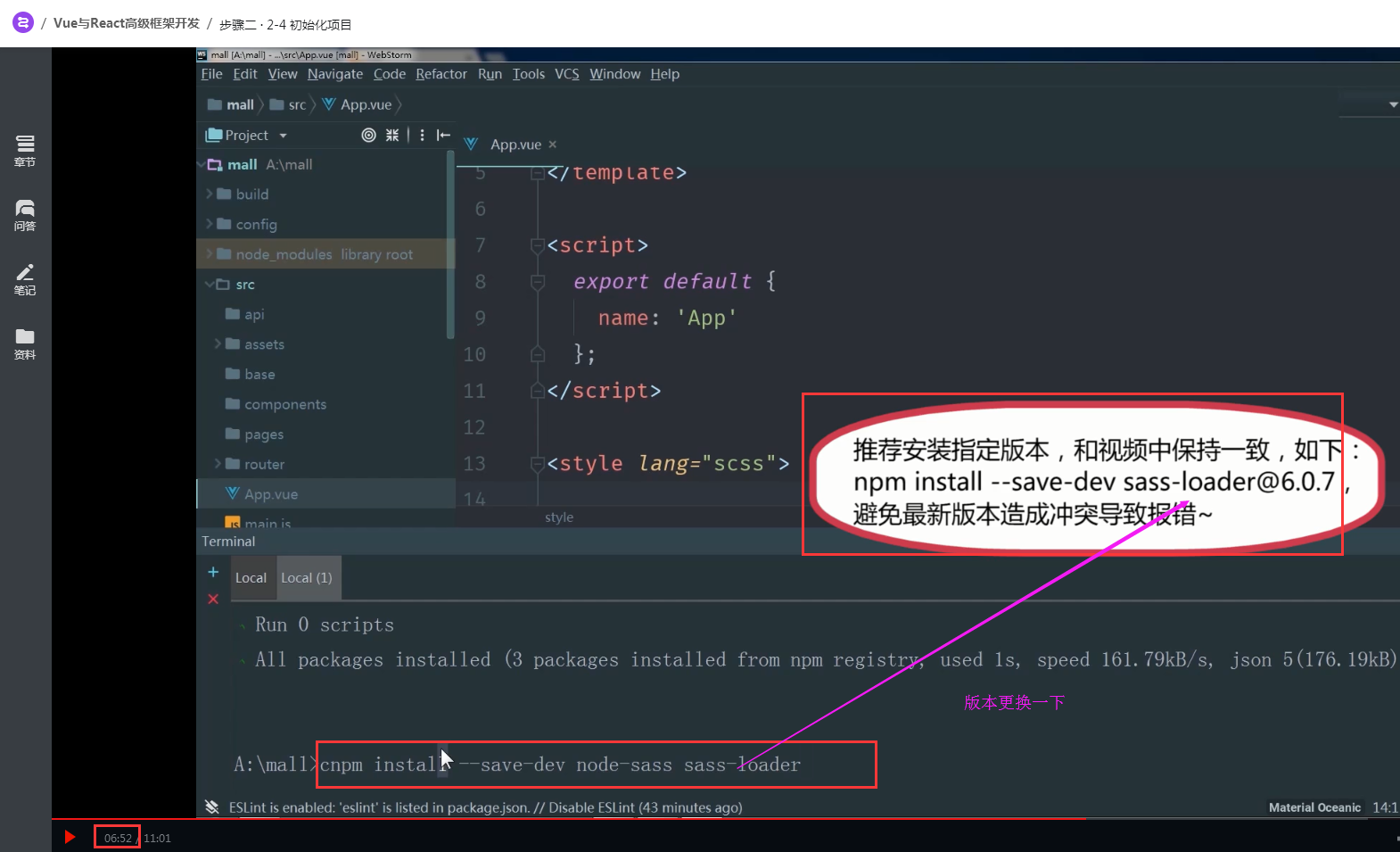The image size is (1400, 852).
Task: Click the Material Oceanic theme indicator
Action: click(1314, 807)
